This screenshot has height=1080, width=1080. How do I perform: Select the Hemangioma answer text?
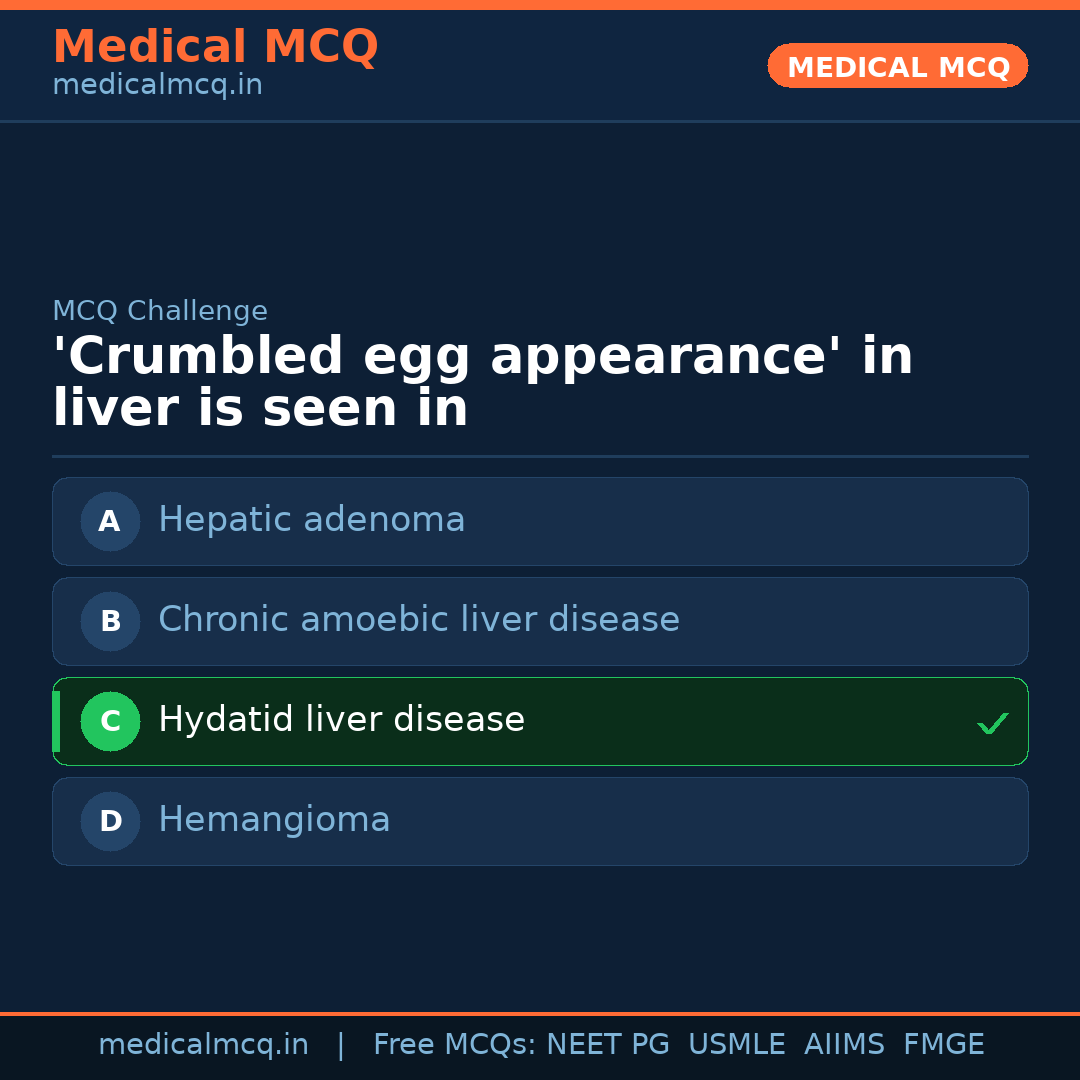click(x=274, y=820)
